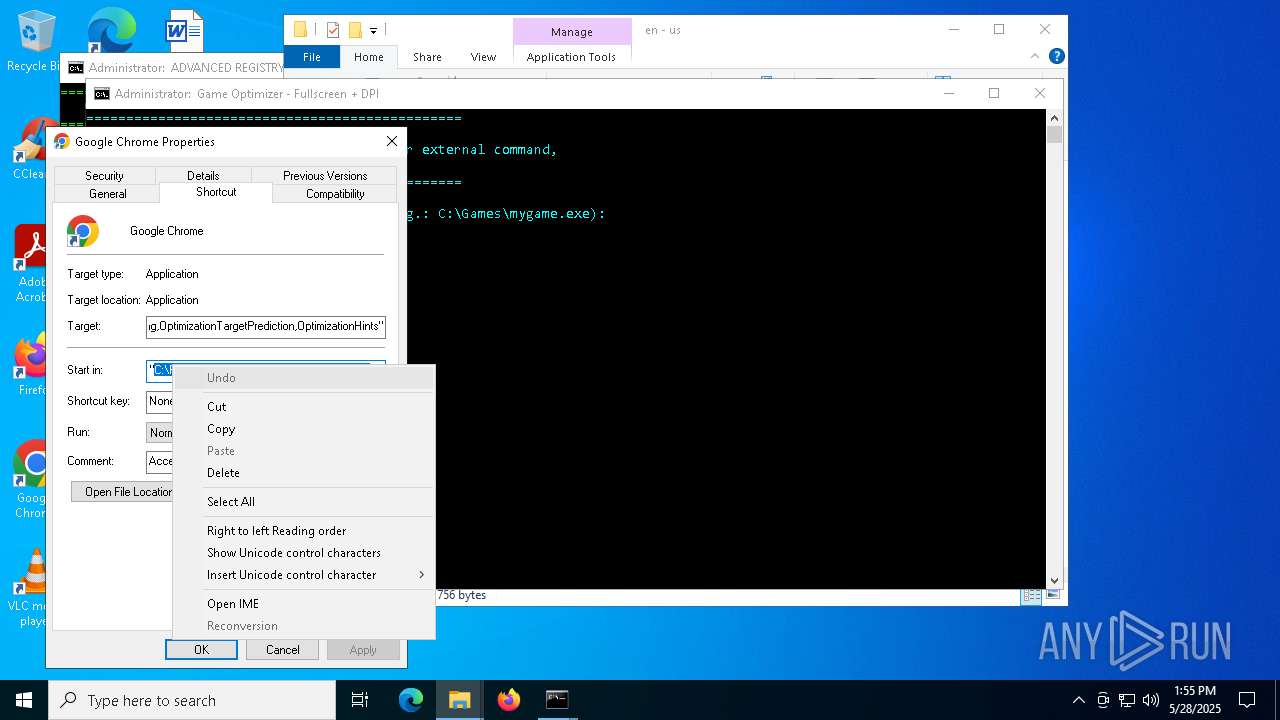Viewport: 1280px width, 720px height.
Task: Click the taskbar search box
Action: [192, 700]
